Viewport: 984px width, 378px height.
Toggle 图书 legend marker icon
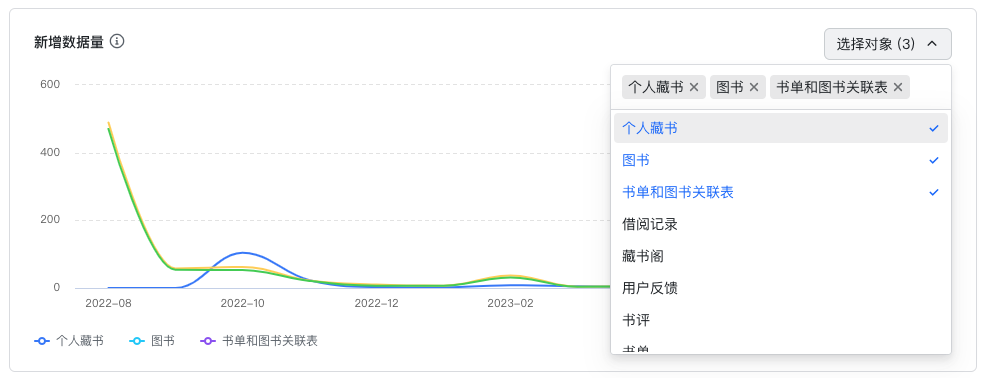click(x=137, y=341)
